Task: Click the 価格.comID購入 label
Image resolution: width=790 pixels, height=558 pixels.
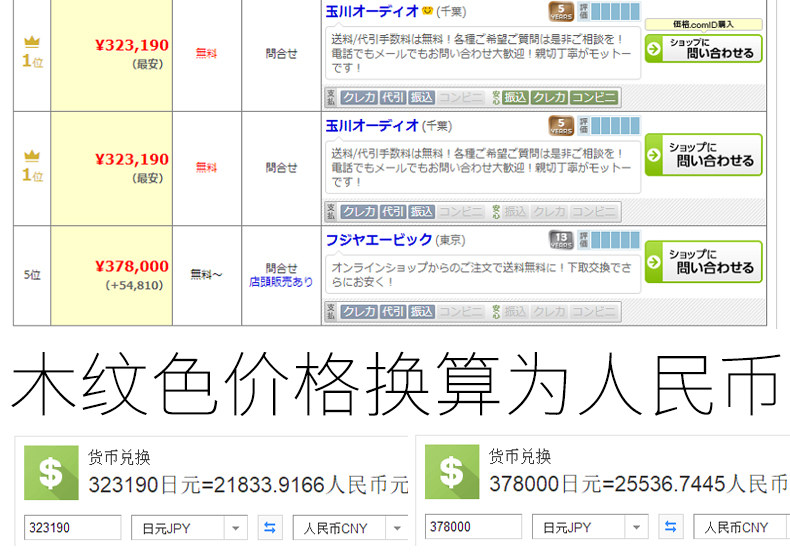Action: 703,24
